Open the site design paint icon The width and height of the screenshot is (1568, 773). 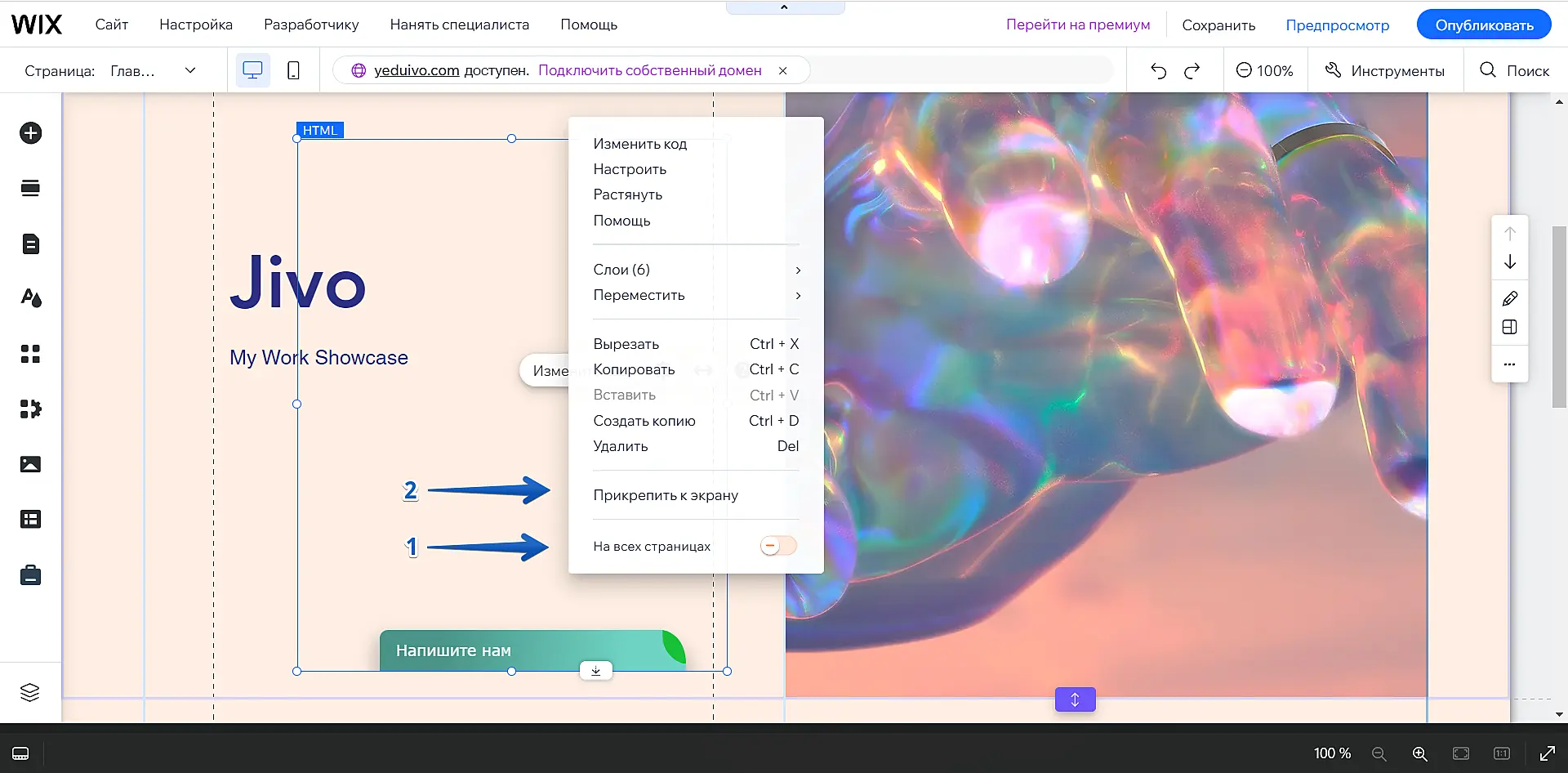[x=31, y=298]
